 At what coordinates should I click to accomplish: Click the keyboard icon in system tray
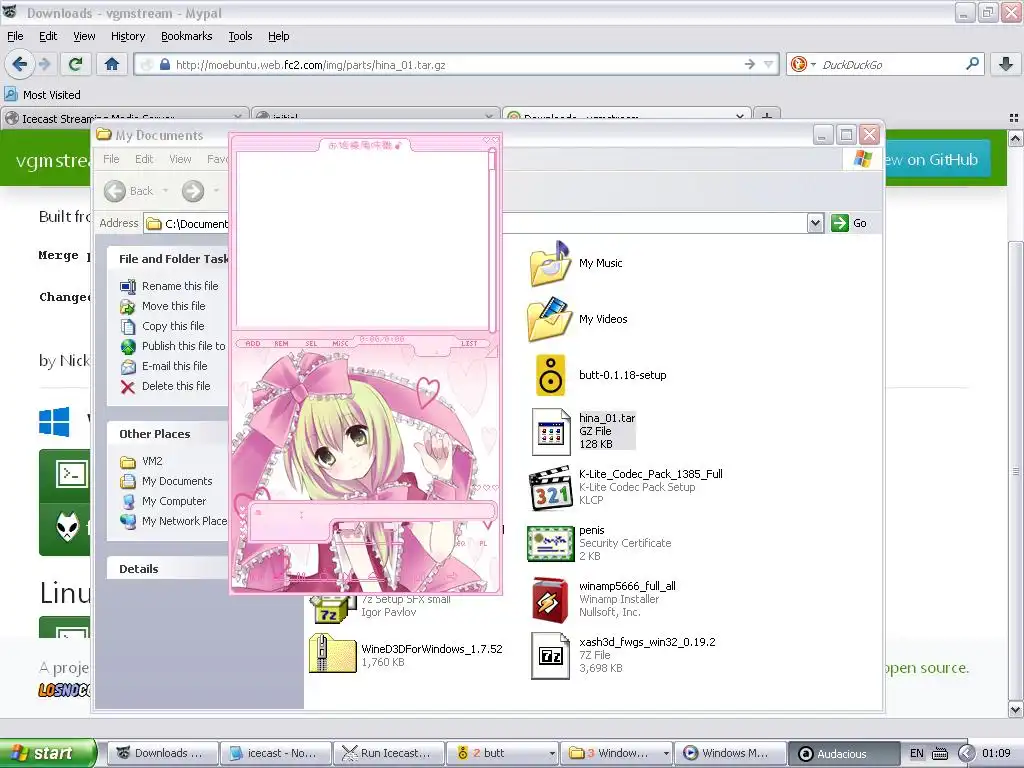(940, 753)
